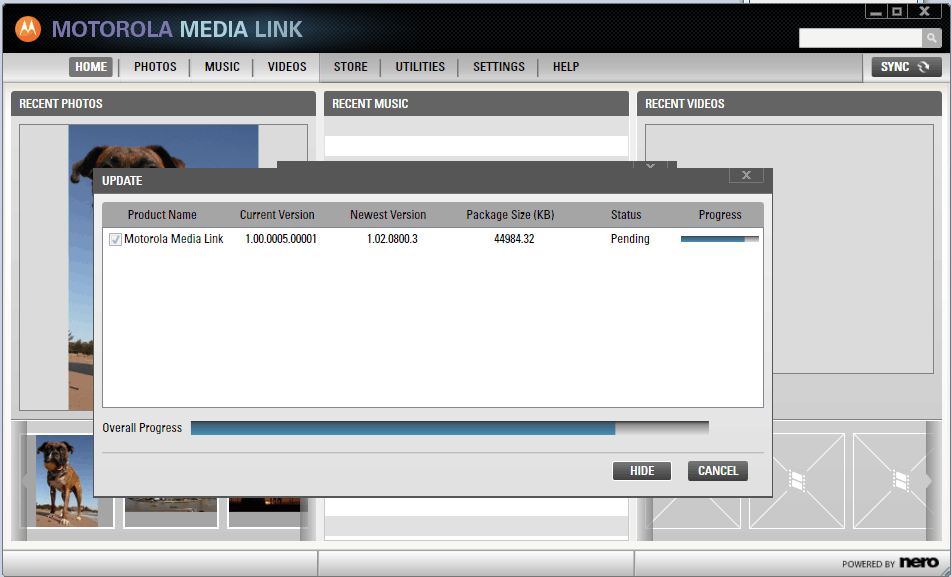Click the RECENT PHOTOS panel header
This screenshot has height=577, width=952.
pyautogui.click(x=163, y=104)
